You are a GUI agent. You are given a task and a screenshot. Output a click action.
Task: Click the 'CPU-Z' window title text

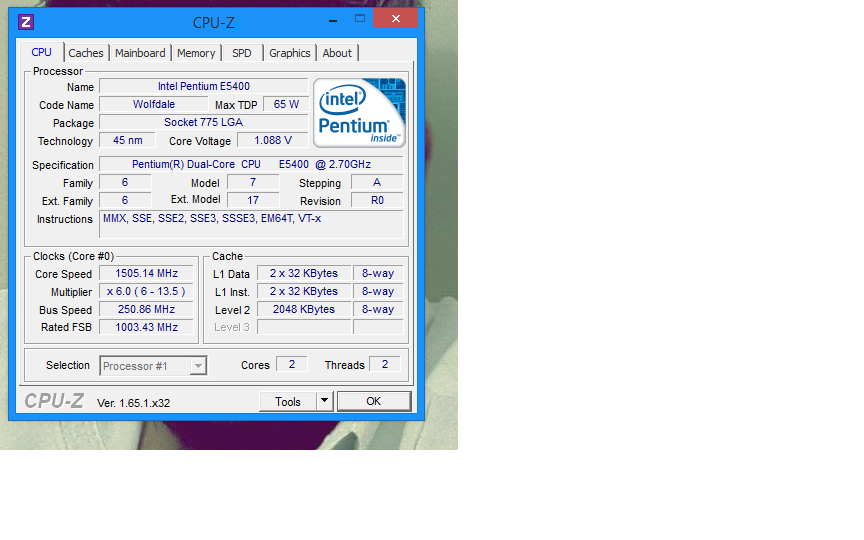click(x=213, y=23)
